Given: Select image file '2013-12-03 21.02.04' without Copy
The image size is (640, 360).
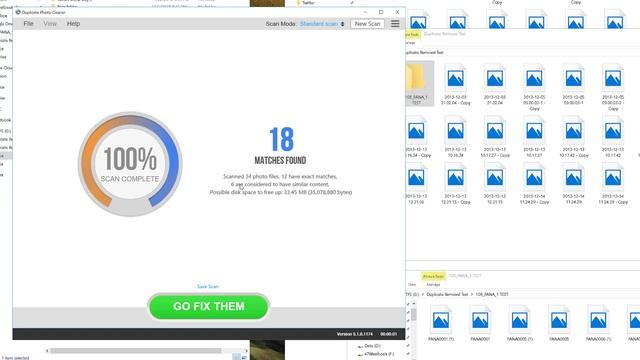Looking at the screenshot, I should [495, 85].
